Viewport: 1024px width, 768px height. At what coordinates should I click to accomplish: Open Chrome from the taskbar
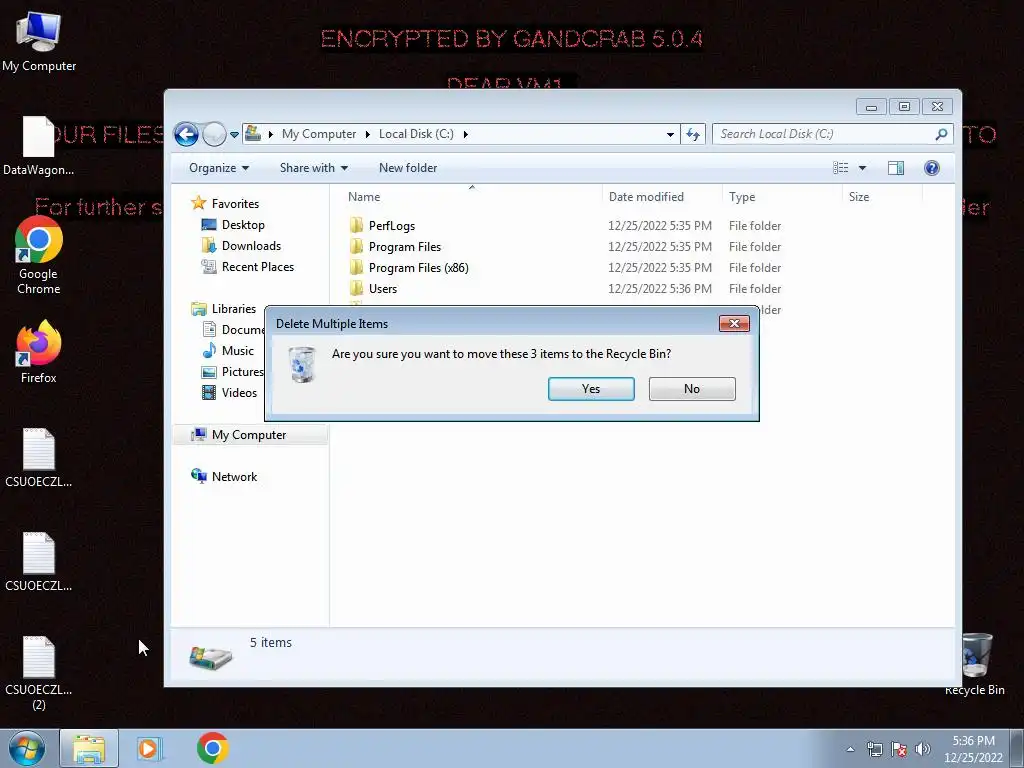tap(212, 748)
